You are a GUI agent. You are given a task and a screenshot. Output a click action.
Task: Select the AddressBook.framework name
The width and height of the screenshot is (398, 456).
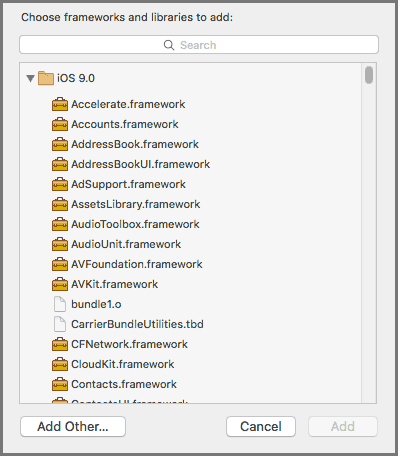pos(135,144)
